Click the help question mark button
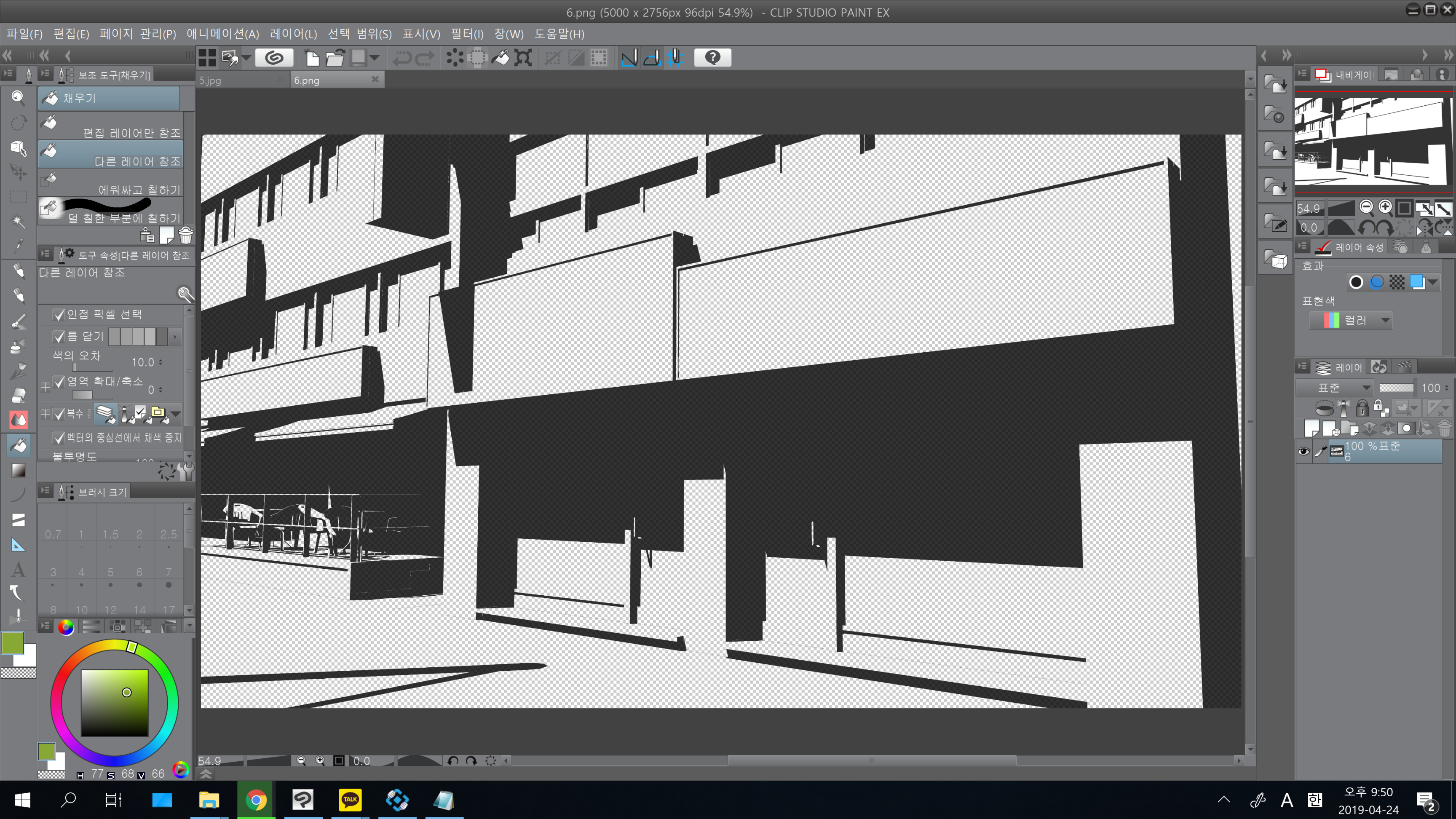Image resolution: width=1456 pixels, height=819 pixels. [x=712, y=58]
